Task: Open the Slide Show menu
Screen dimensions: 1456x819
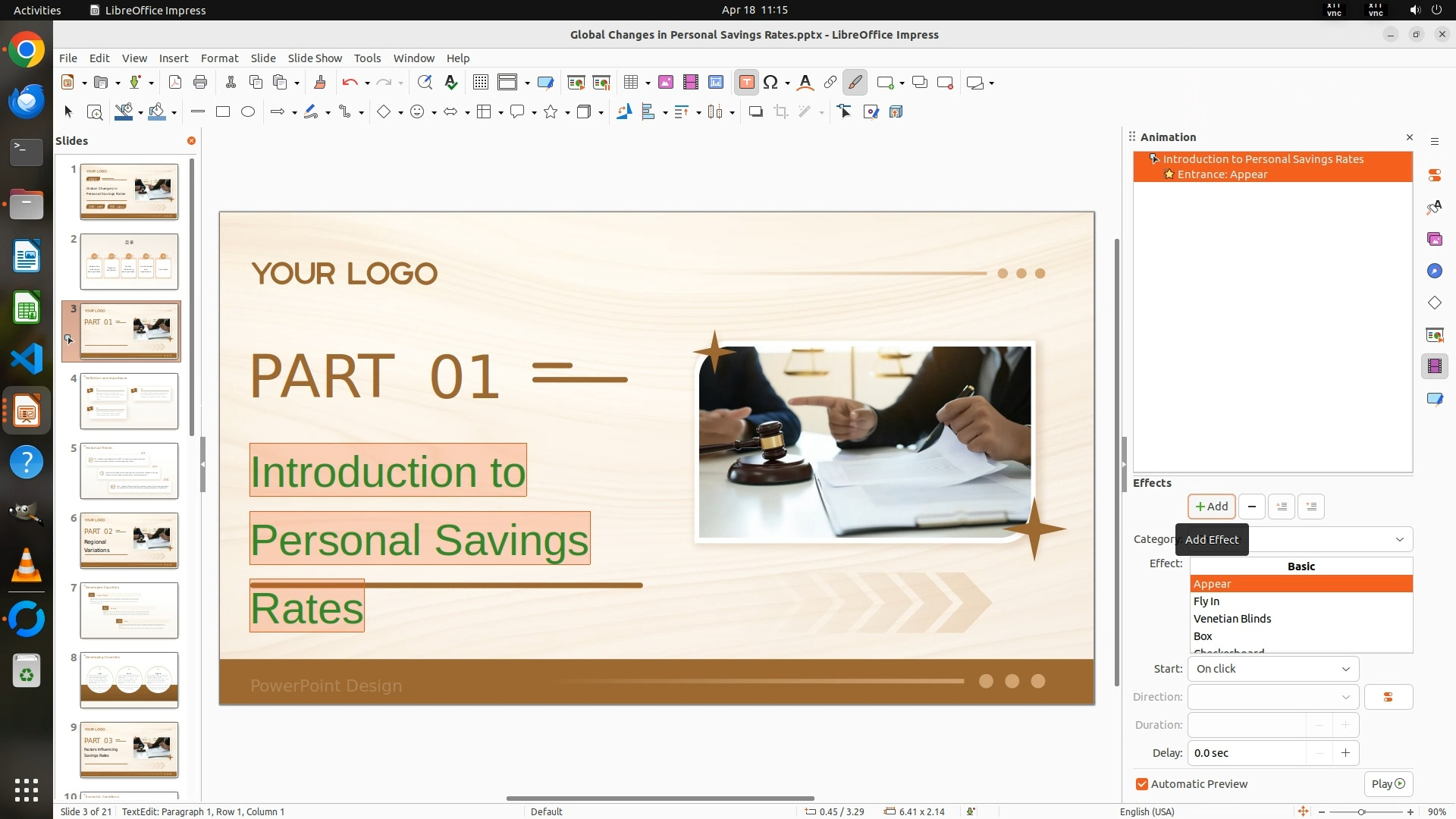Action: point(315,58)
